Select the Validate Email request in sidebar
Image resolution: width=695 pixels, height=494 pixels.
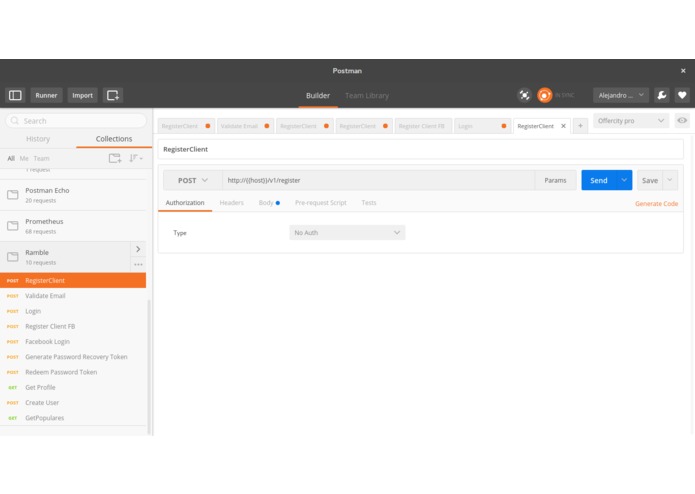pos(73,296)
